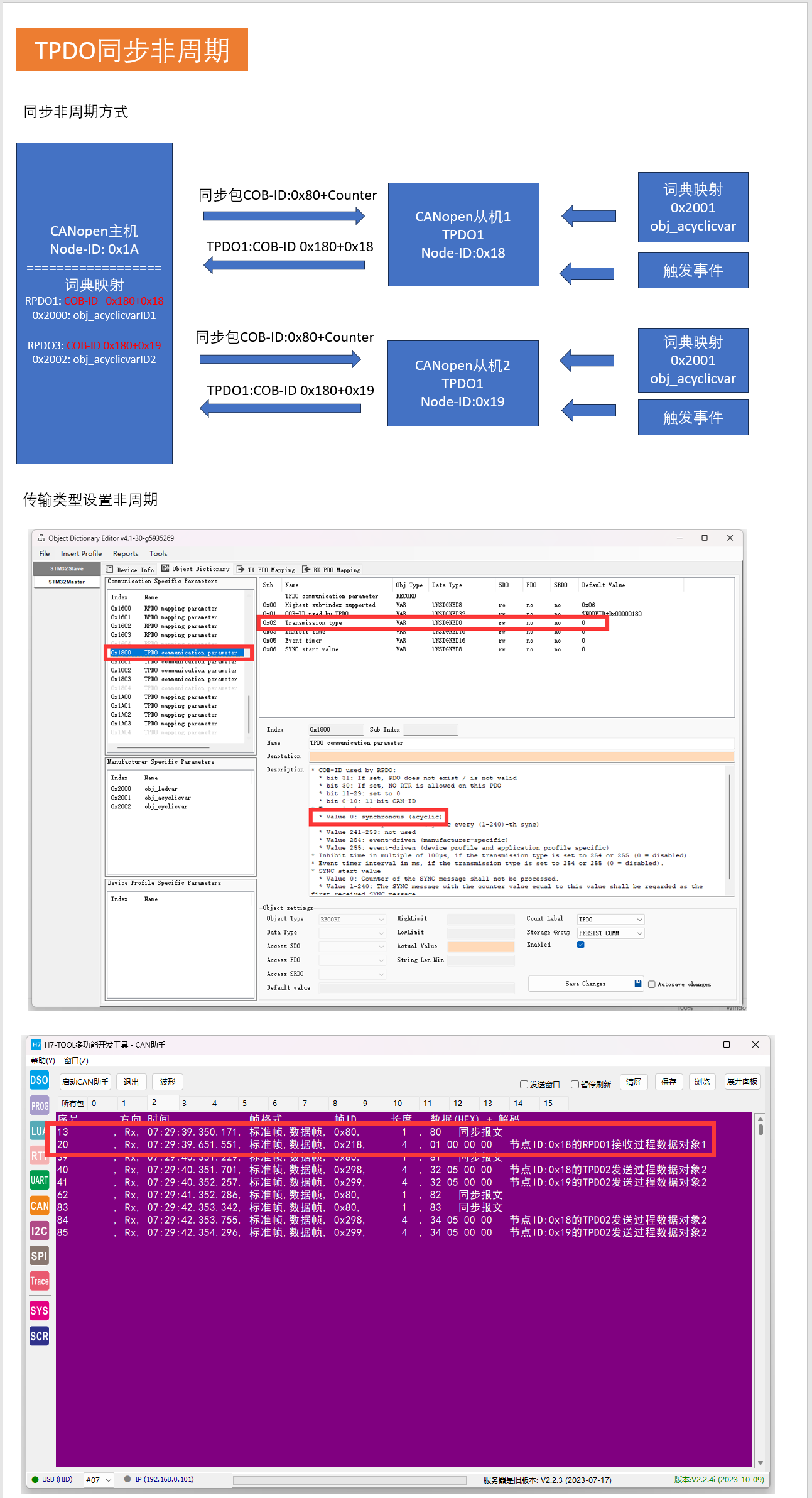Click the 启动CAN助手 button
The height and width of the screenshot is (1498, 812).
pos(85,1082)
